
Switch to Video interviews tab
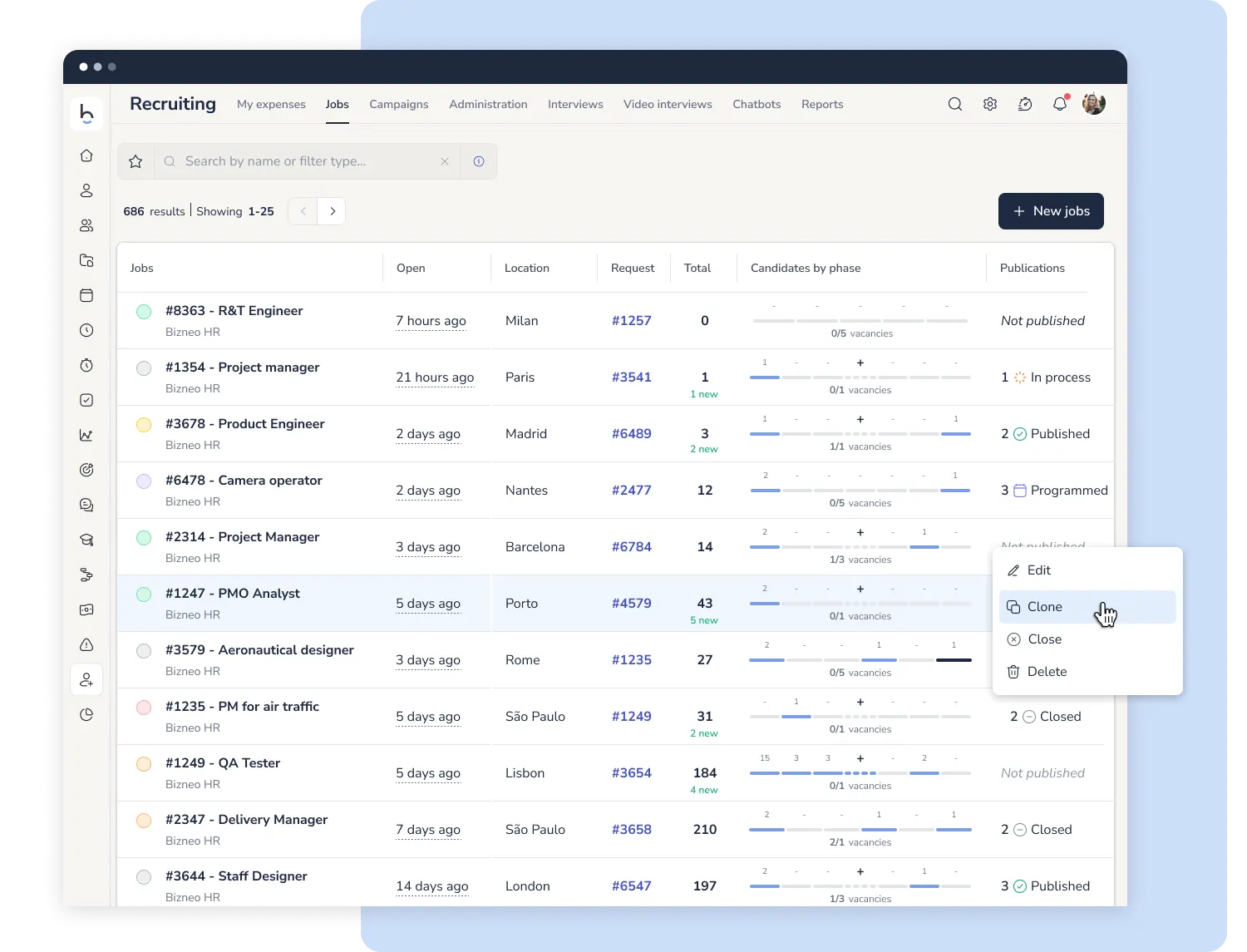[668, 104]
